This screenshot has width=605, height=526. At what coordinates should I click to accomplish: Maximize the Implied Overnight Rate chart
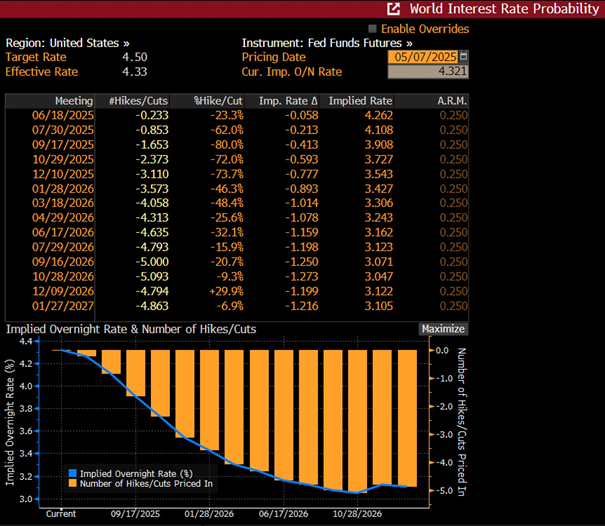tap(443, 329)
